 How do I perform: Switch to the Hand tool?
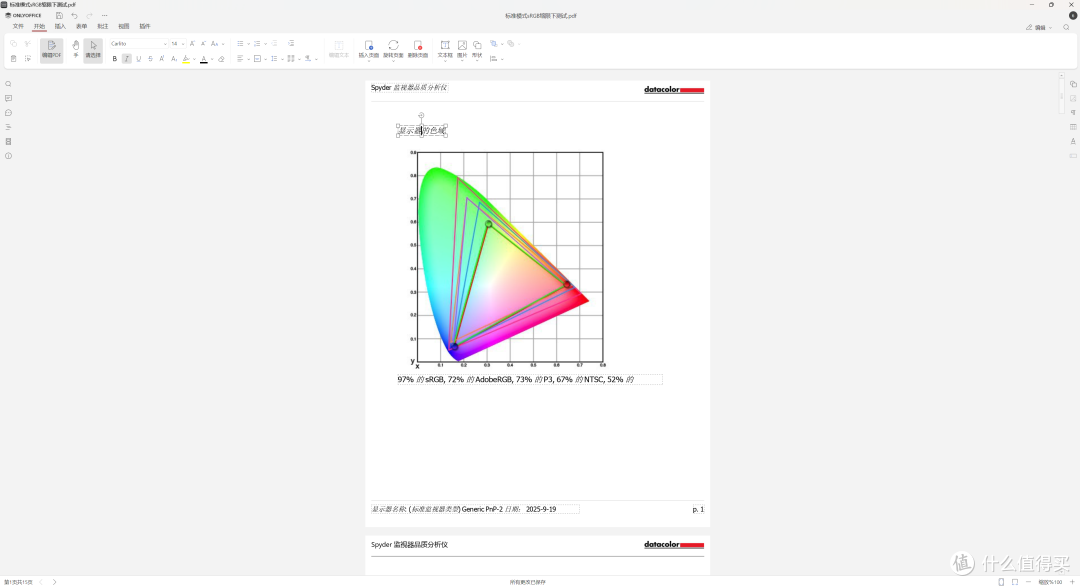pos(76,49)
